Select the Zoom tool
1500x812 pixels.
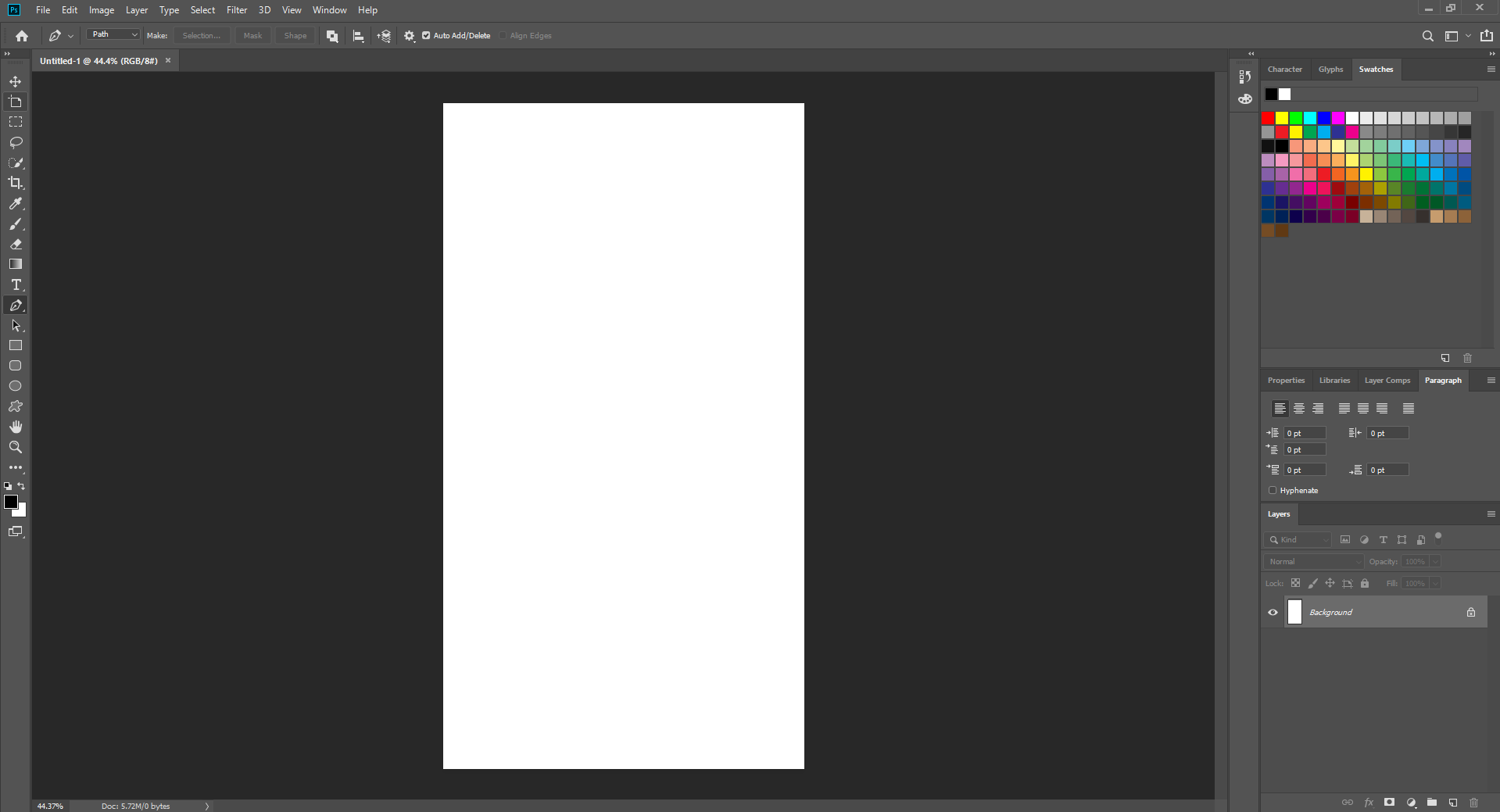click(x=15, y=447)
